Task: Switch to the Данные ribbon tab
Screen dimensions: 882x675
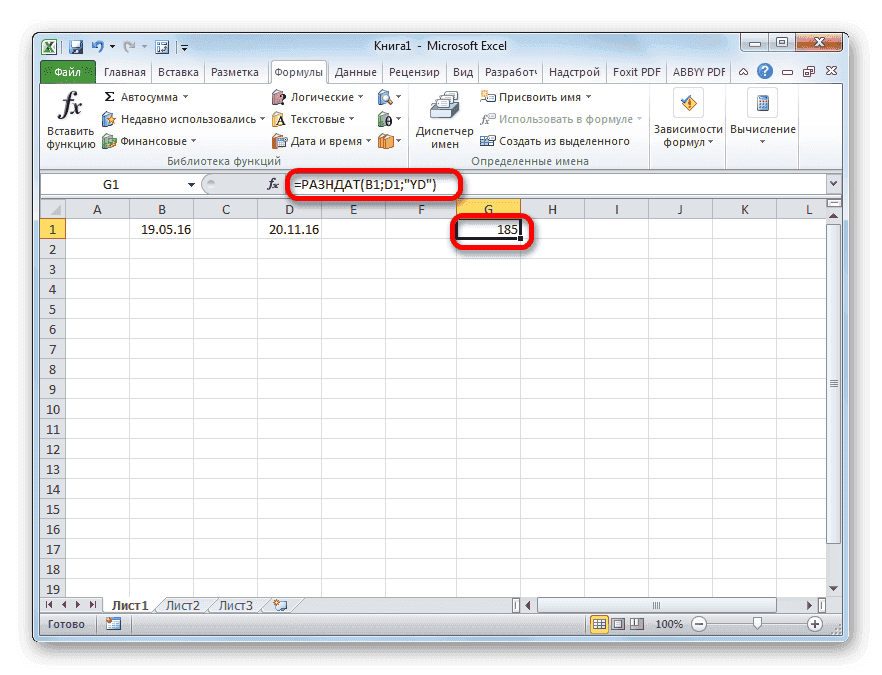Action: (355, 71)
